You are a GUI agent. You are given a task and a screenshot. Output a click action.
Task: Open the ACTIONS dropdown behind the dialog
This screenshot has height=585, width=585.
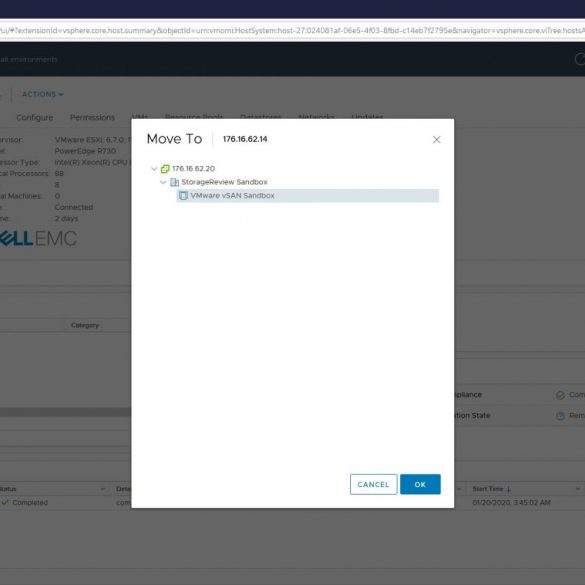coord(43,94)
